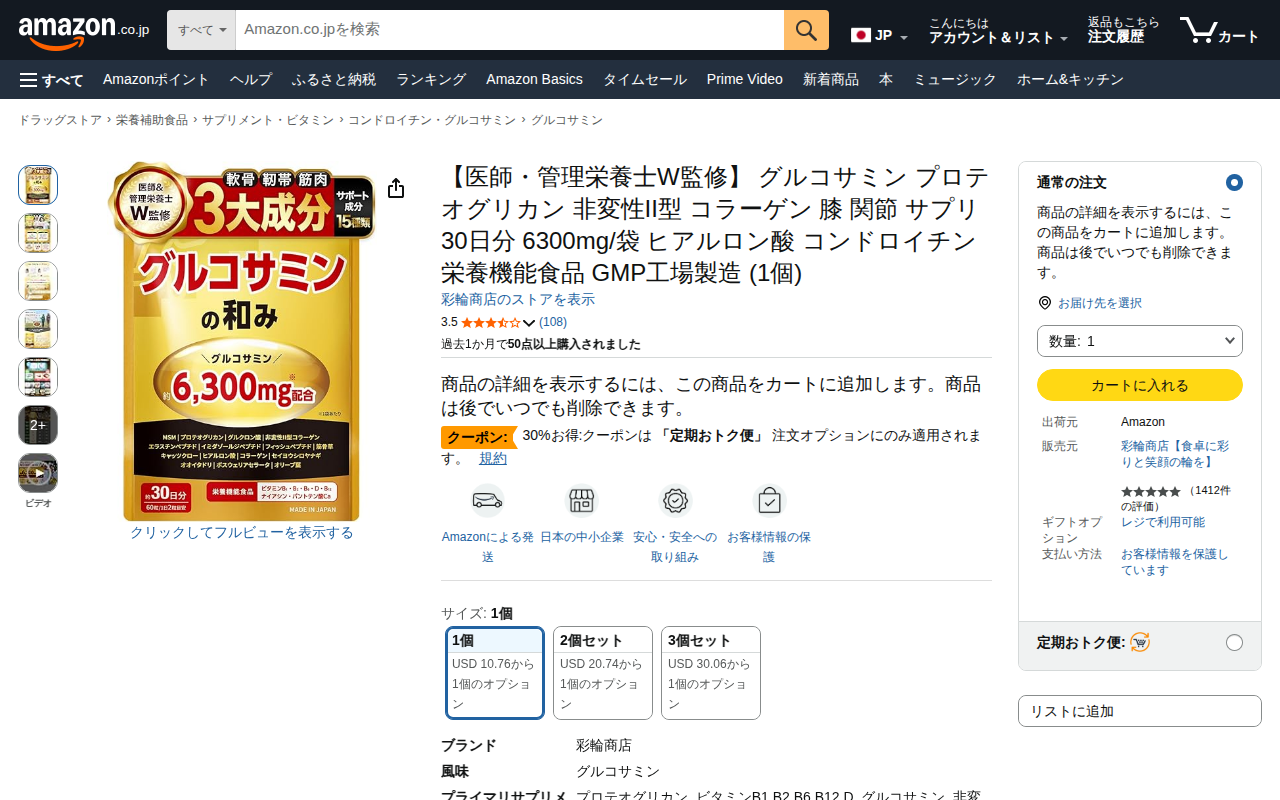Share the product via share icon
Image resolution: width=1280 pixels, height=800 pixels.
pyautogui.click(x=396, y=189)
